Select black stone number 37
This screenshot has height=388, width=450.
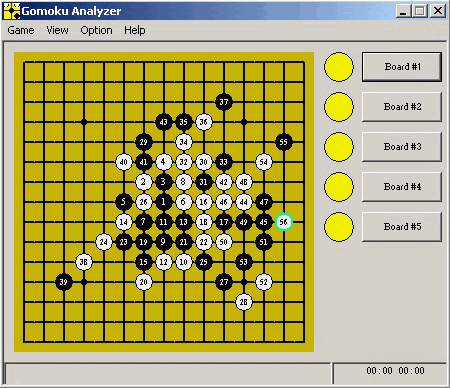224,102
